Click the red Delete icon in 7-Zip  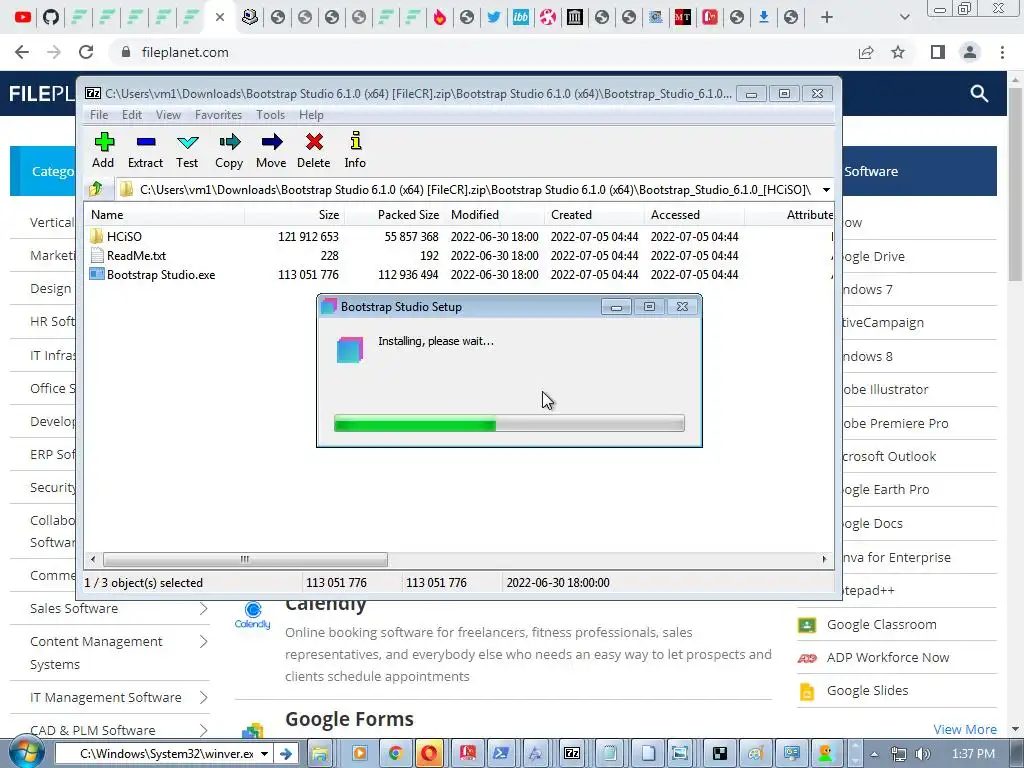313,150
